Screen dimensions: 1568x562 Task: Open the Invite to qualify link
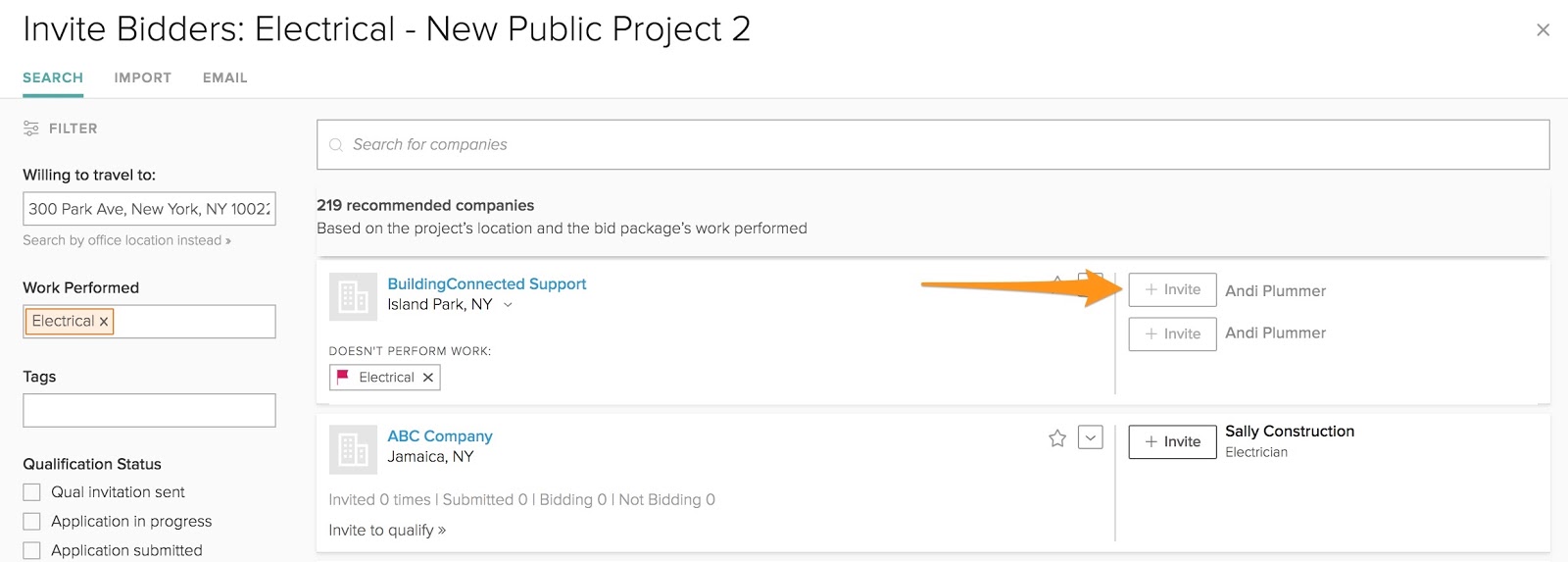[x=387, y=531]
